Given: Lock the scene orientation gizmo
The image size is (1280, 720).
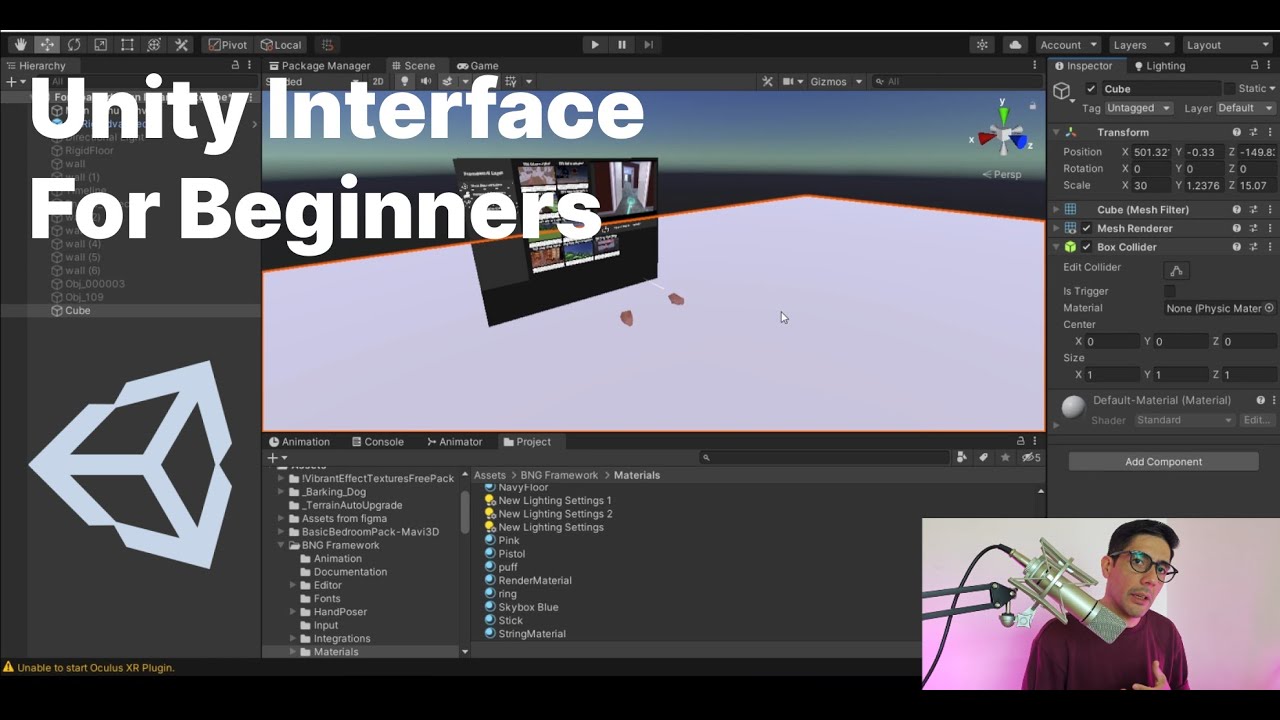Looking at the screenshot, I should [1033, 105].
